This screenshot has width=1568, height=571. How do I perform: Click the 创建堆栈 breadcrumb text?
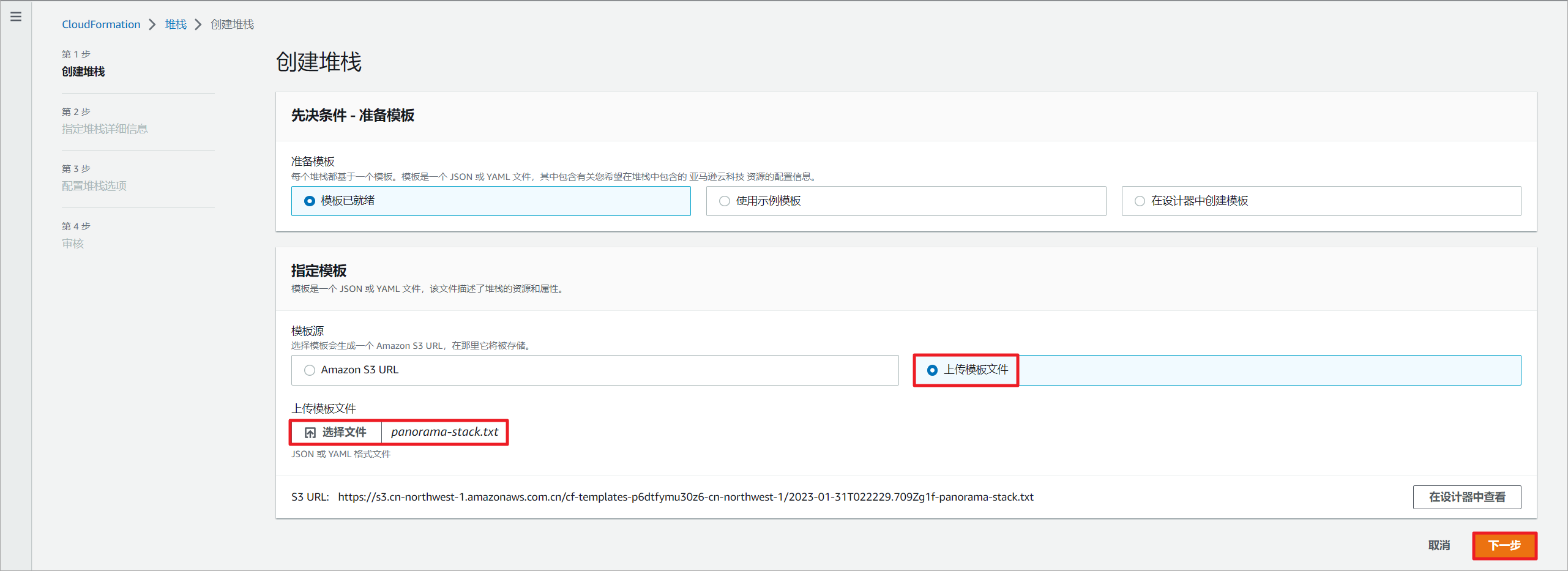(232, 24)
